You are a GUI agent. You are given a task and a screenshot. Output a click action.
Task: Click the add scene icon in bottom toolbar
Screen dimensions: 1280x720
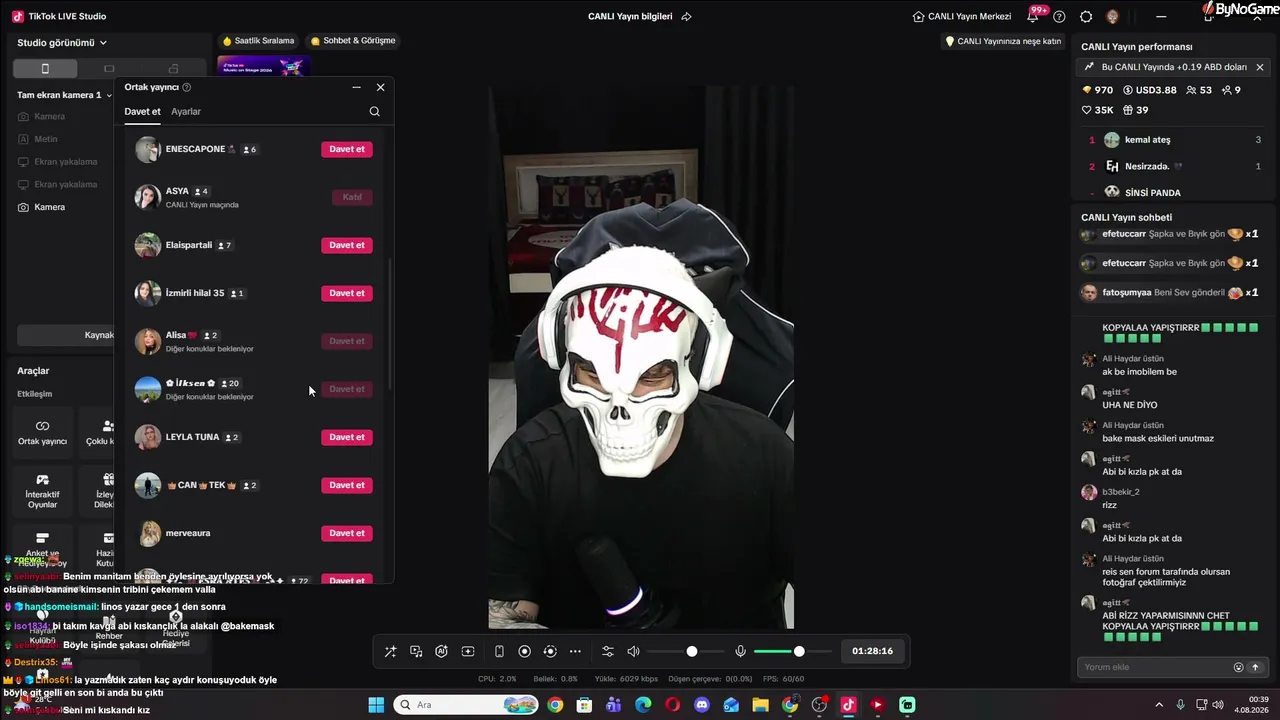pos(467,651)
